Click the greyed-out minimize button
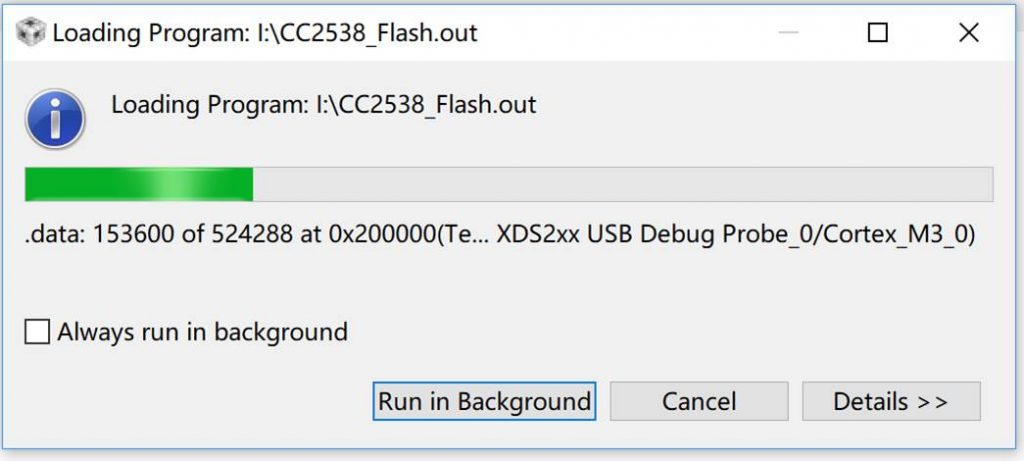 point(790,33)
